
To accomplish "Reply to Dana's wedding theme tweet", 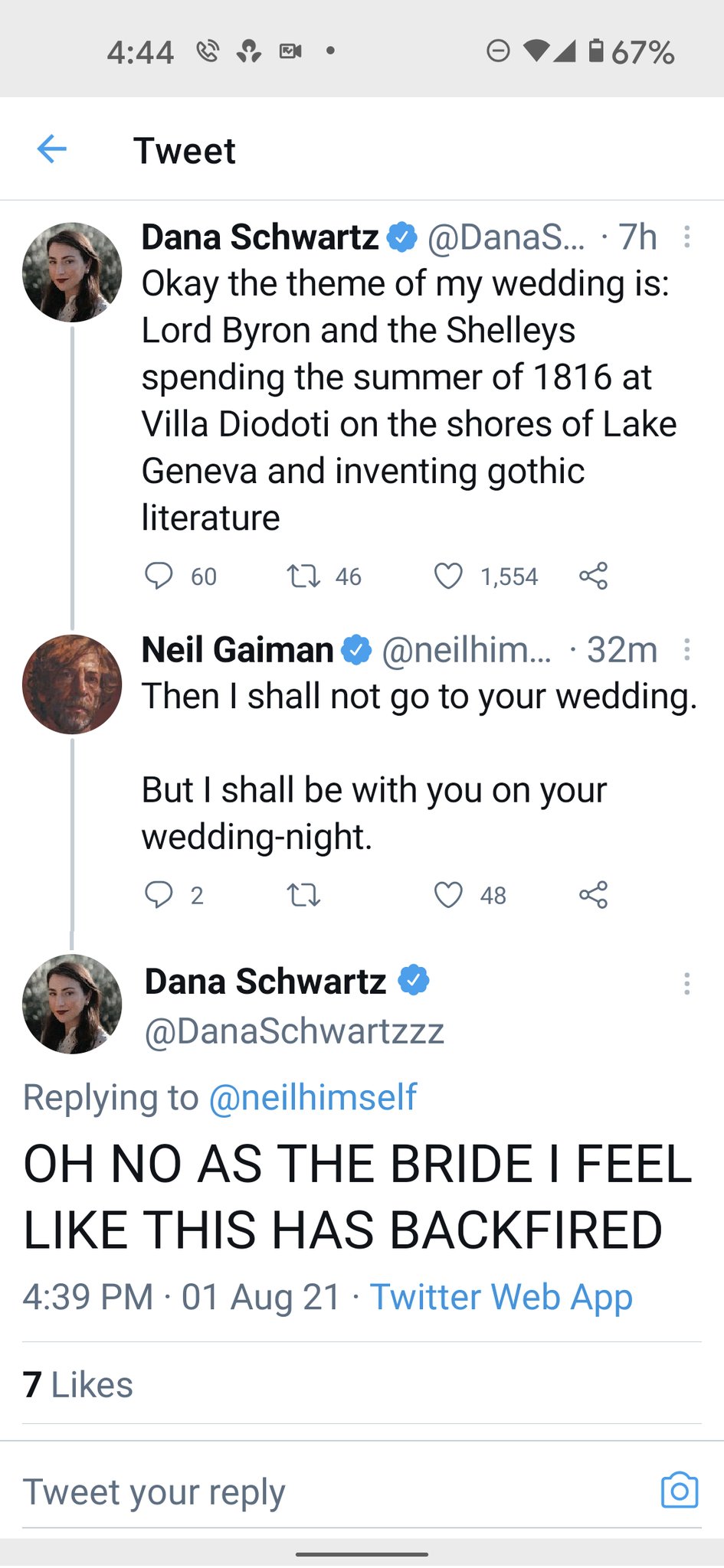I will [x=159, y=576].
